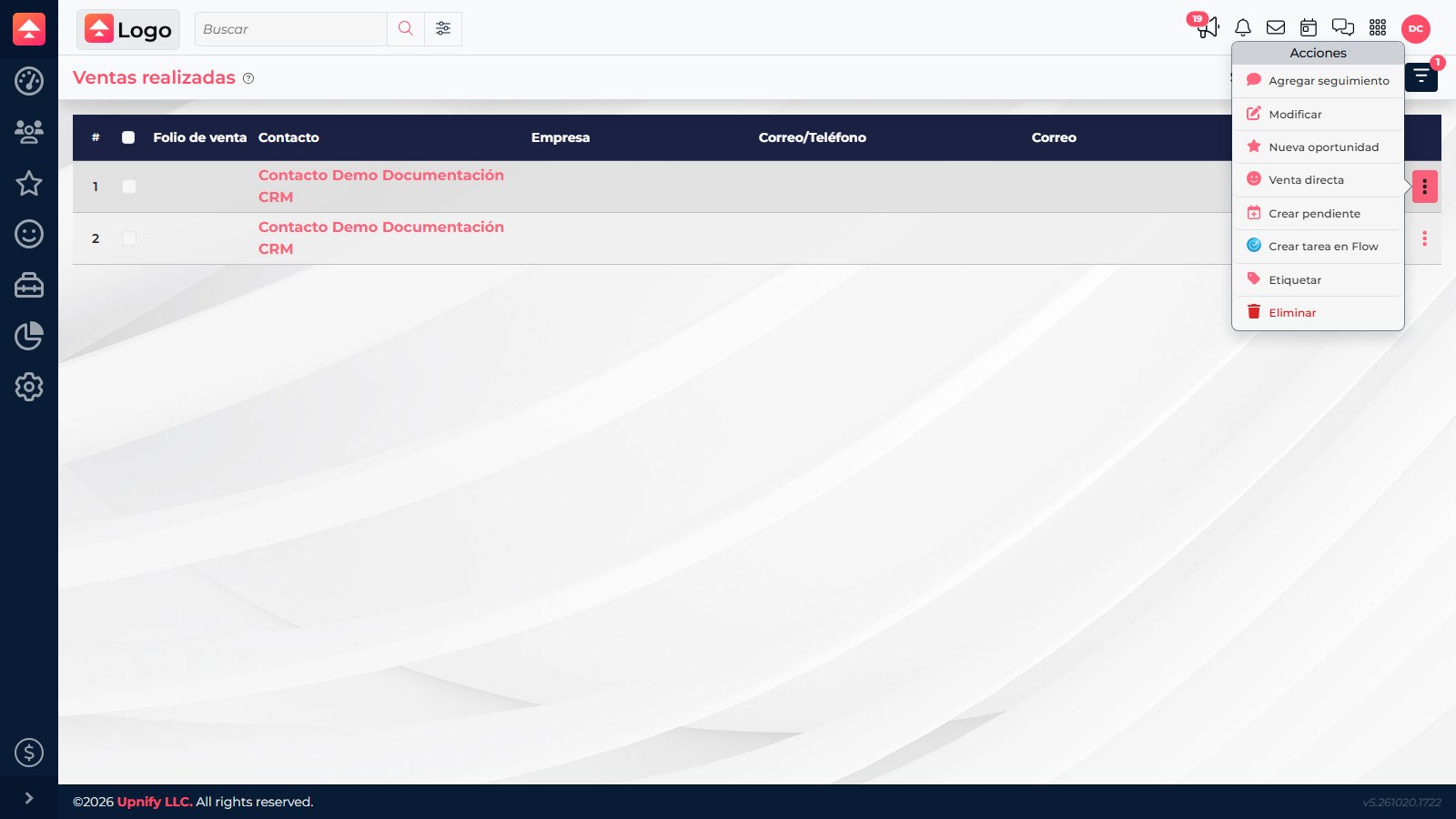Open the envelope mail icon

point(1276,27)
